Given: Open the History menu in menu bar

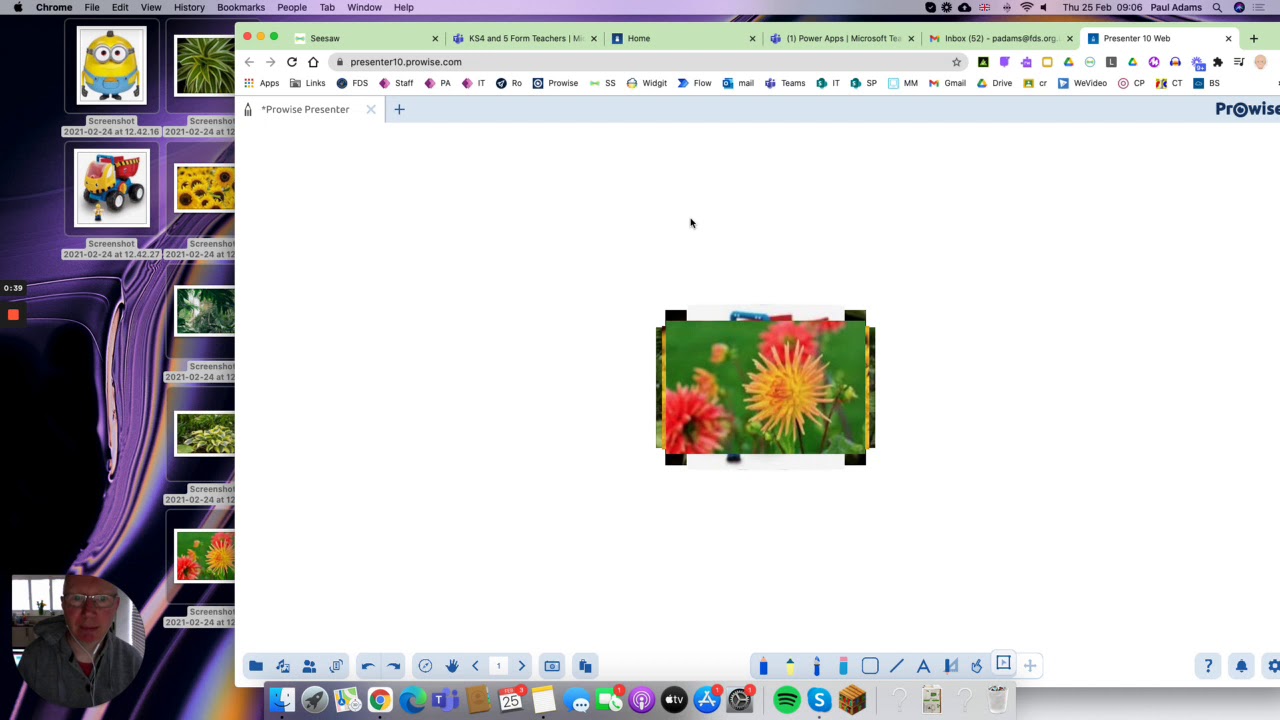Looking at the screenshot, I should (x=189, y=7).
